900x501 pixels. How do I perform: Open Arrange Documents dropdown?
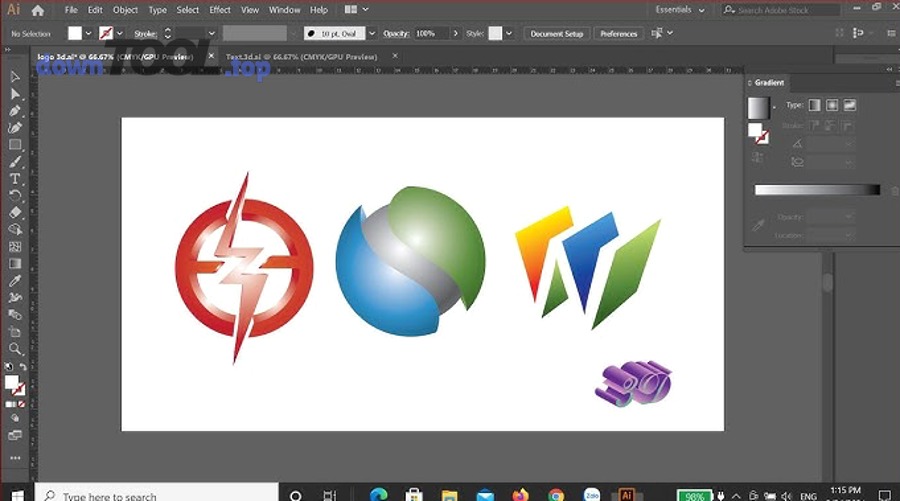[356, 10]
